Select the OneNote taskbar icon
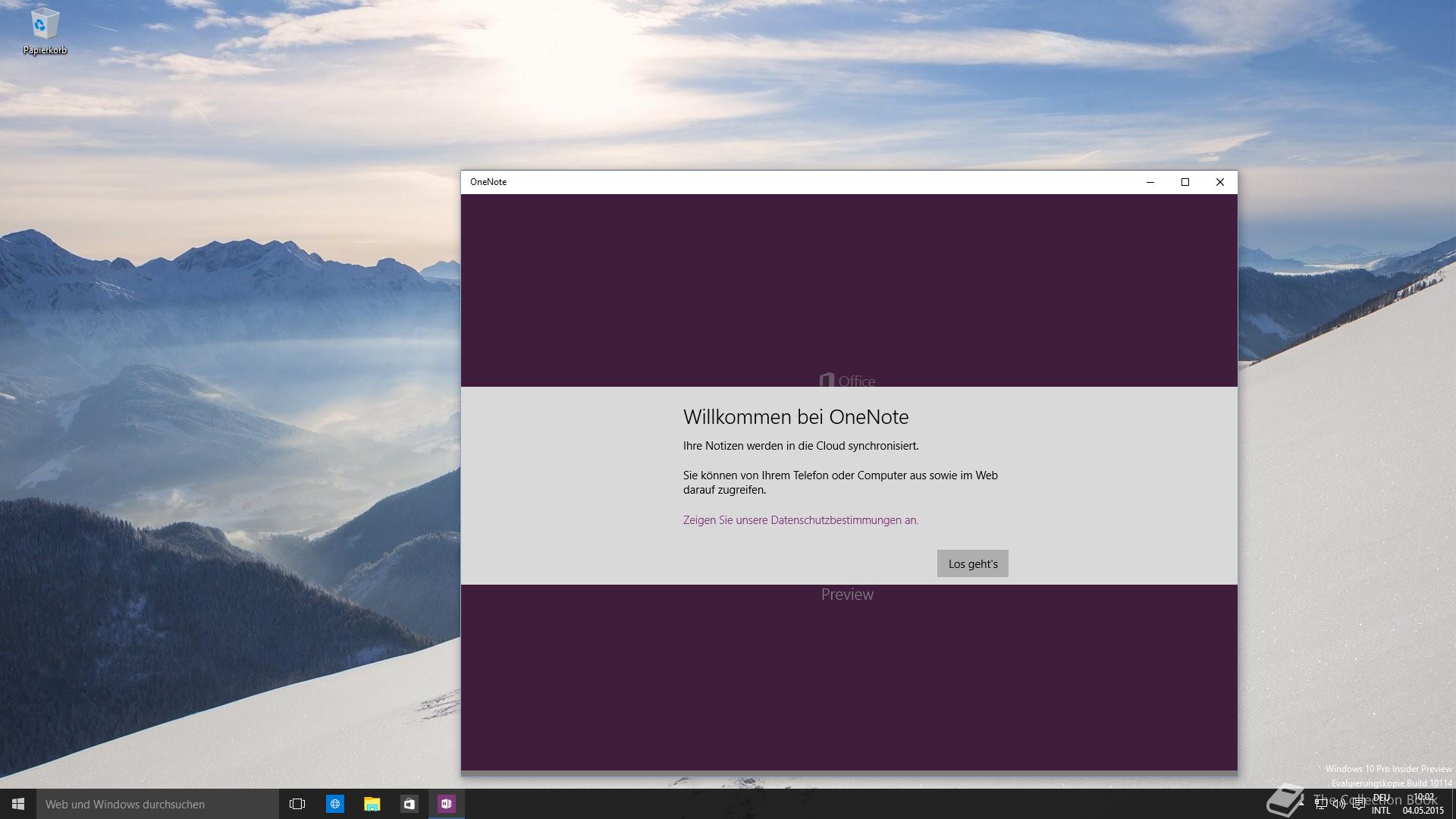Image resolution: width=1456 pixels, height=819 pixels. click(x=446, y=804)
